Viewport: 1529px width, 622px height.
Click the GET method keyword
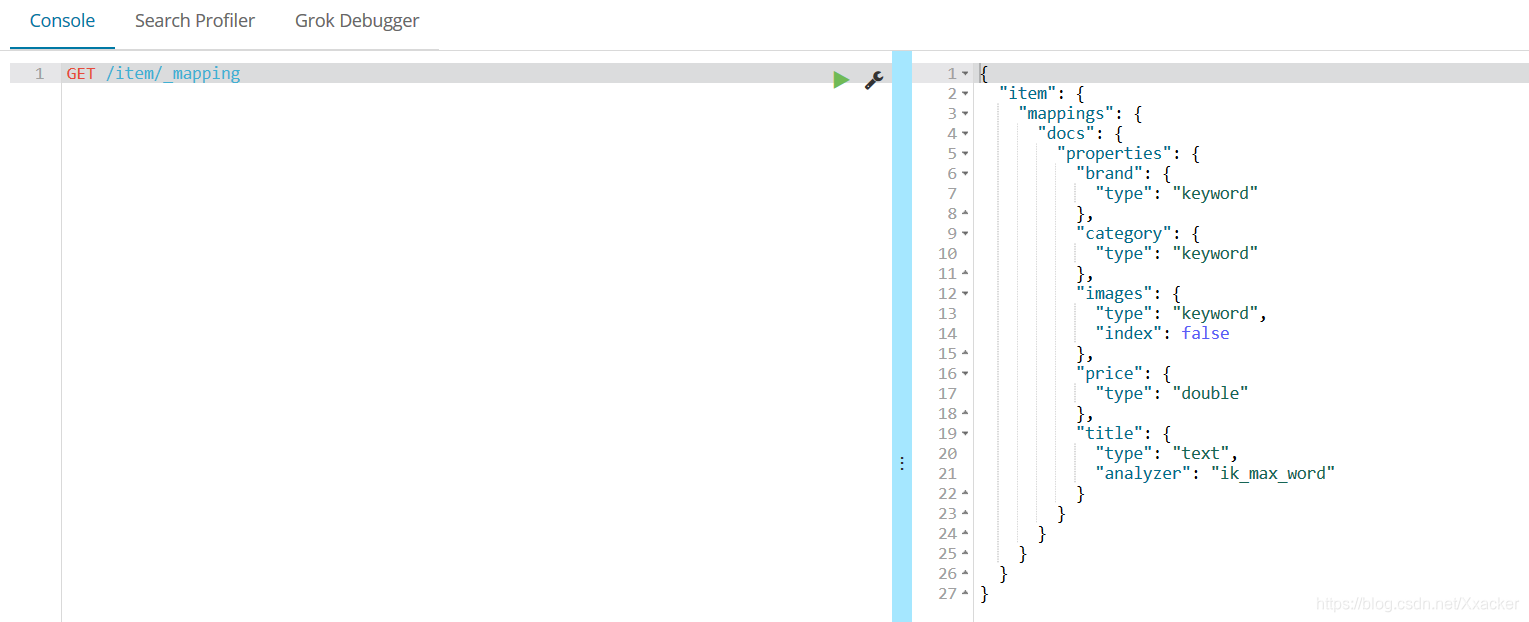[x=81, y=73]
